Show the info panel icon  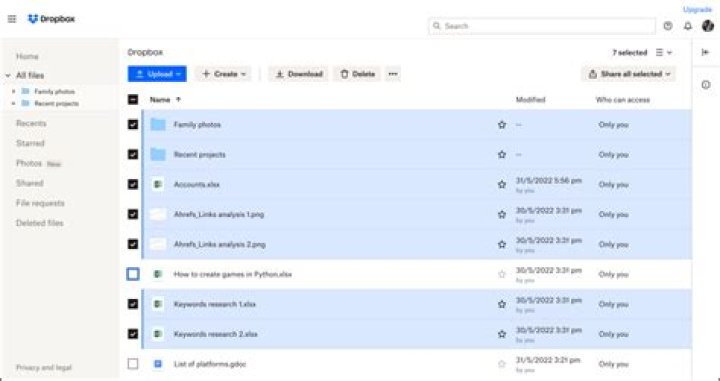pyautogui.click(x=706, y=85)
